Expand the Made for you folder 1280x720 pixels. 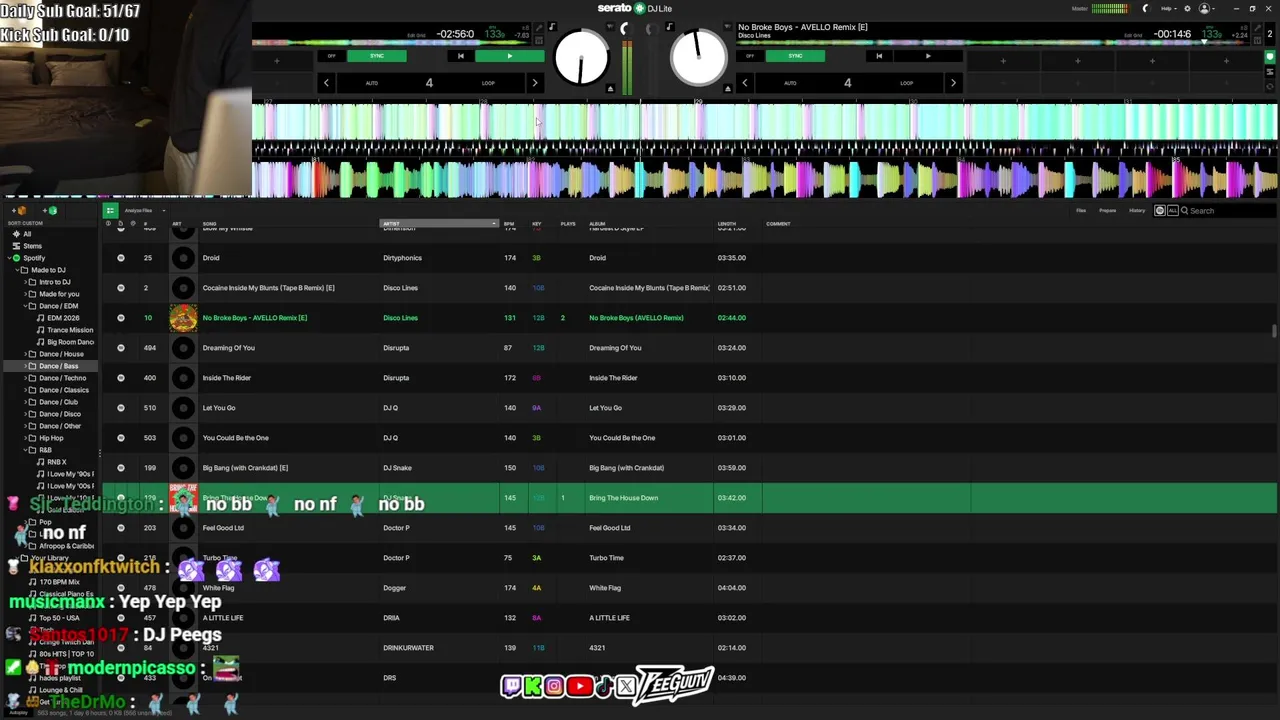(x=24, y=294)
